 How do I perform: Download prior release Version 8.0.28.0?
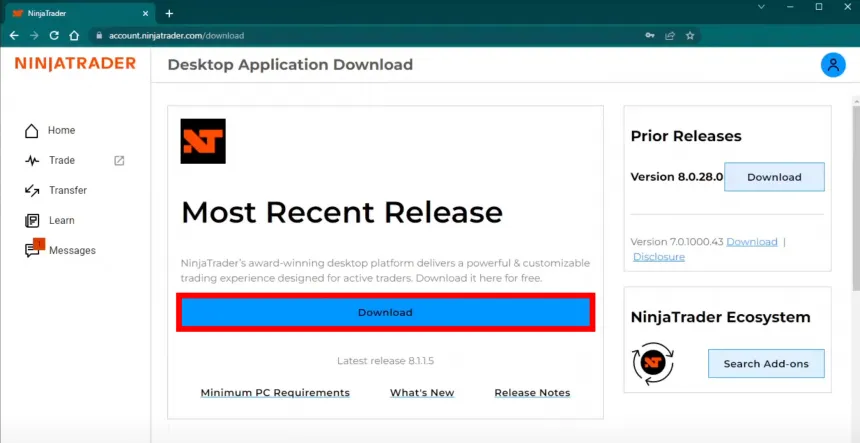tap(774, 177)
